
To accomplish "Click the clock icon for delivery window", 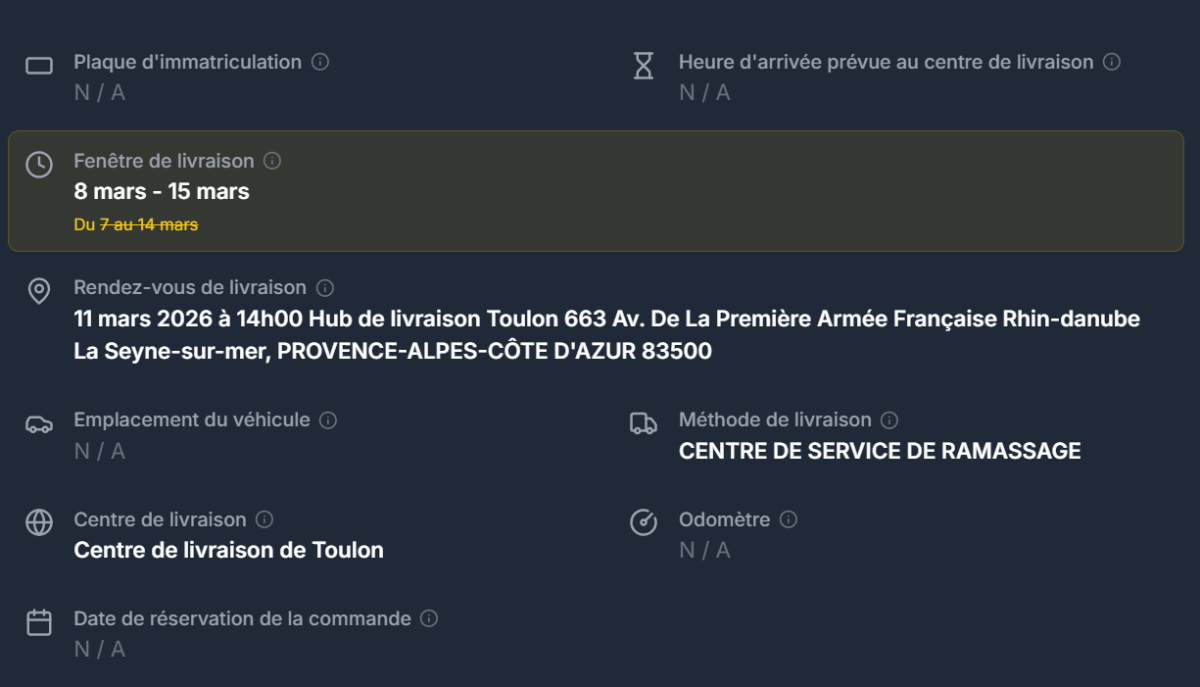I will pos(39,165).
